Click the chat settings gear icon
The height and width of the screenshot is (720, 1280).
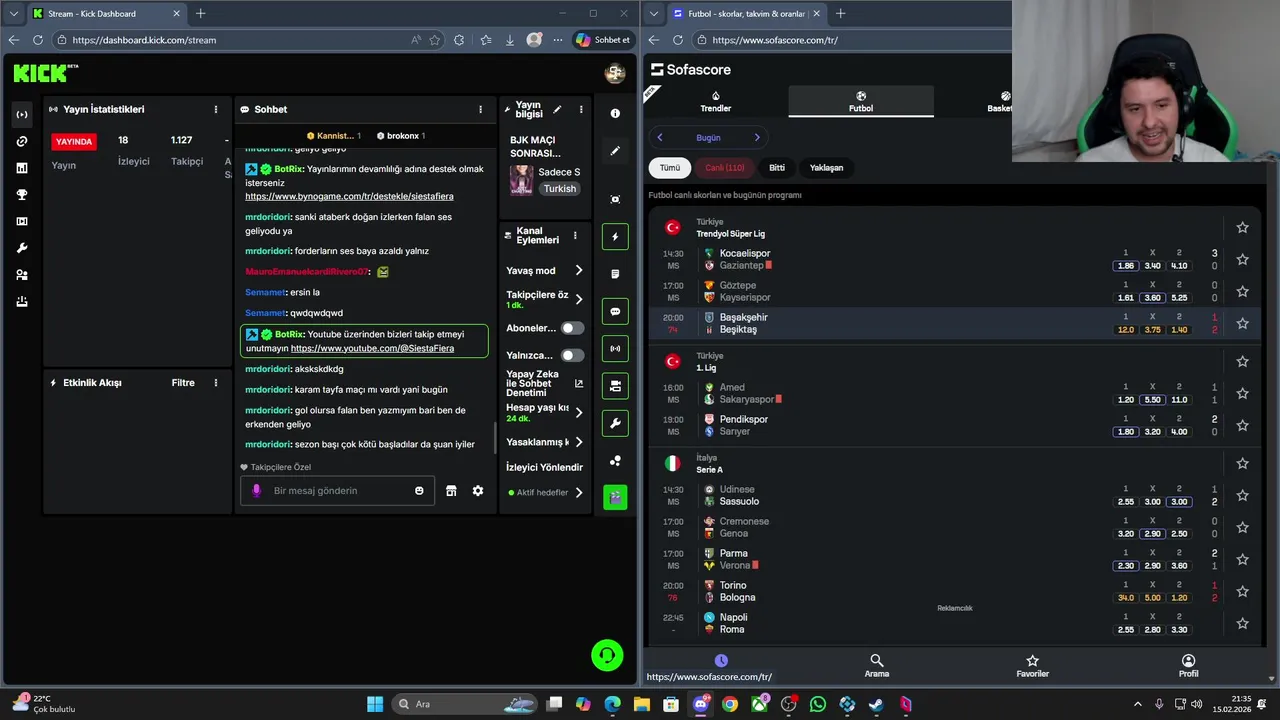click(478, 491)
